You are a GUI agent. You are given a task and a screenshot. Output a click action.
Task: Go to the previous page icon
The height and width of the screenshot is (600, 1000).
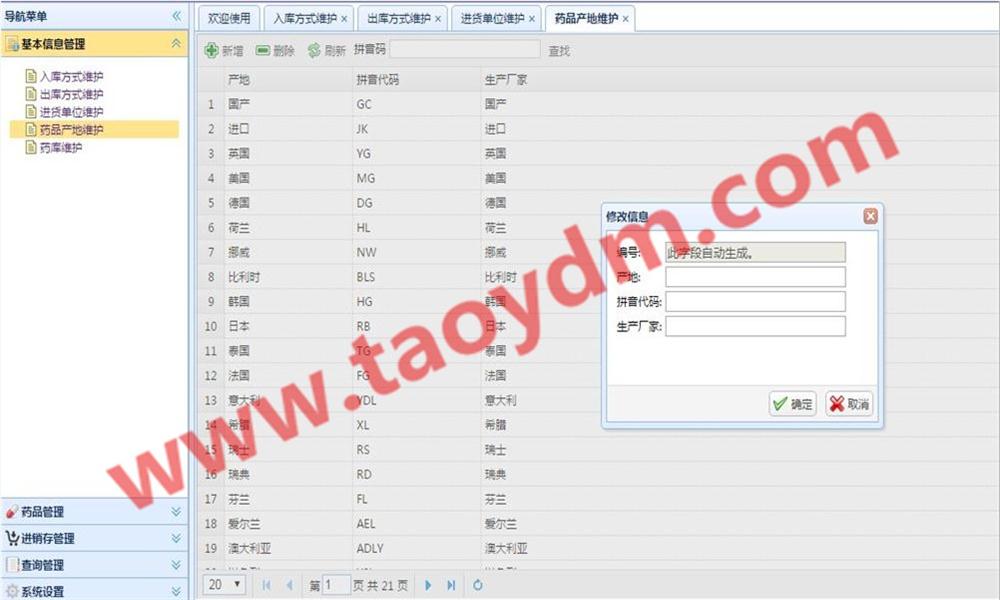pyautogui.click(x=290, y=585)
